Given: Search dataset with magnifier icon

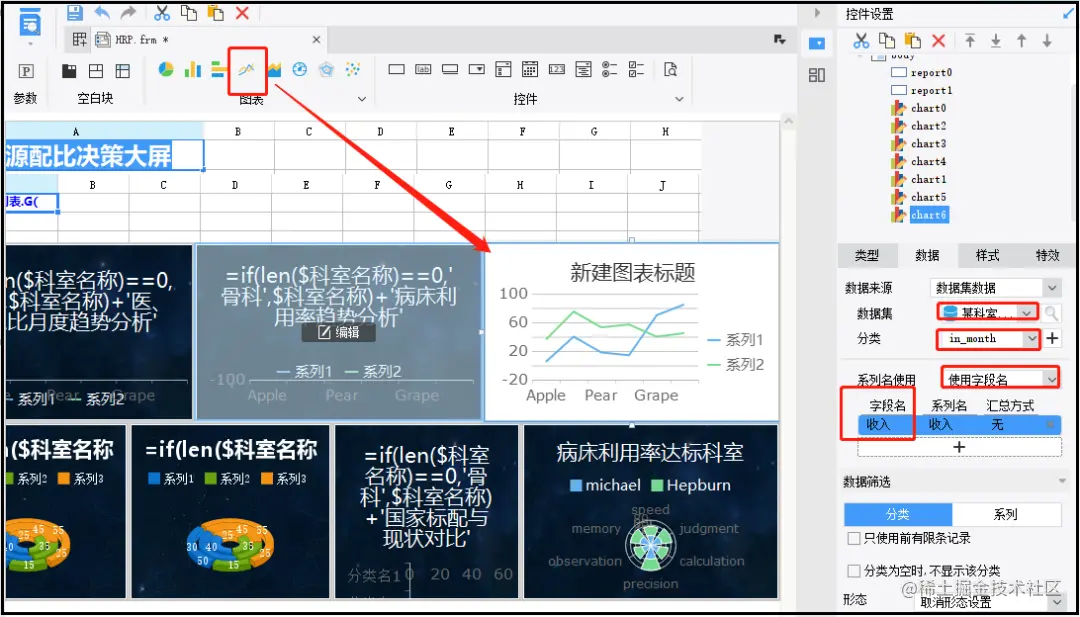Looking at the screenshot, I should coord(1052,313).
